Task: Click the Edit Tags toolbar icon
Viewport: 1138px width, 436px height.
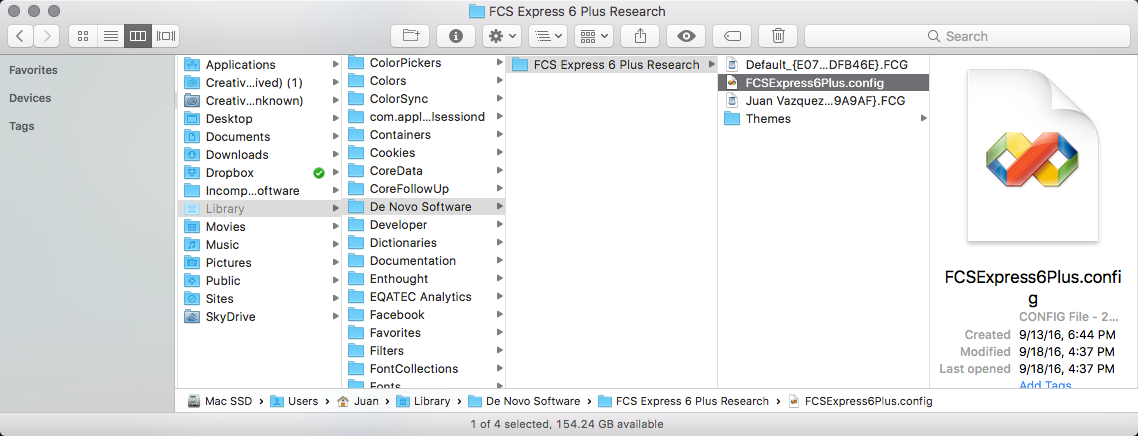Action: 732,36
